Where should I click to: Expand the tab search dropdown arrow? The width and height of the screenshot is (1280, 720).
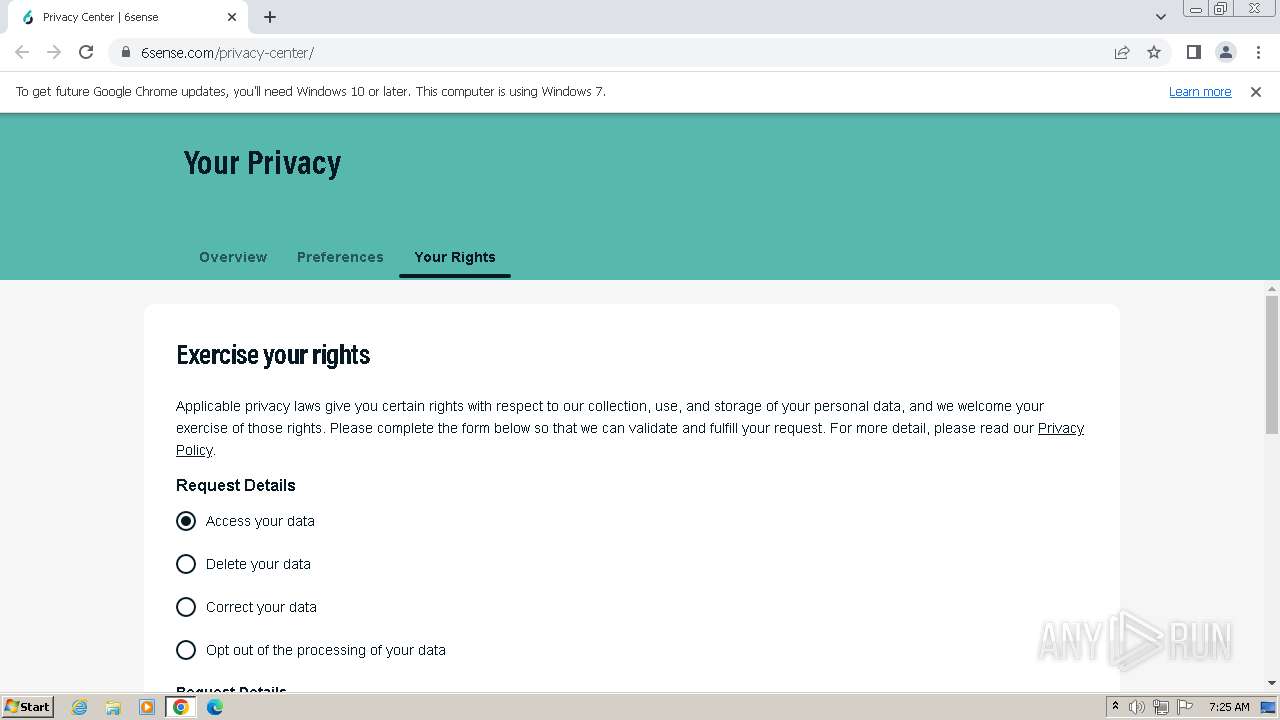[1161, 17]
